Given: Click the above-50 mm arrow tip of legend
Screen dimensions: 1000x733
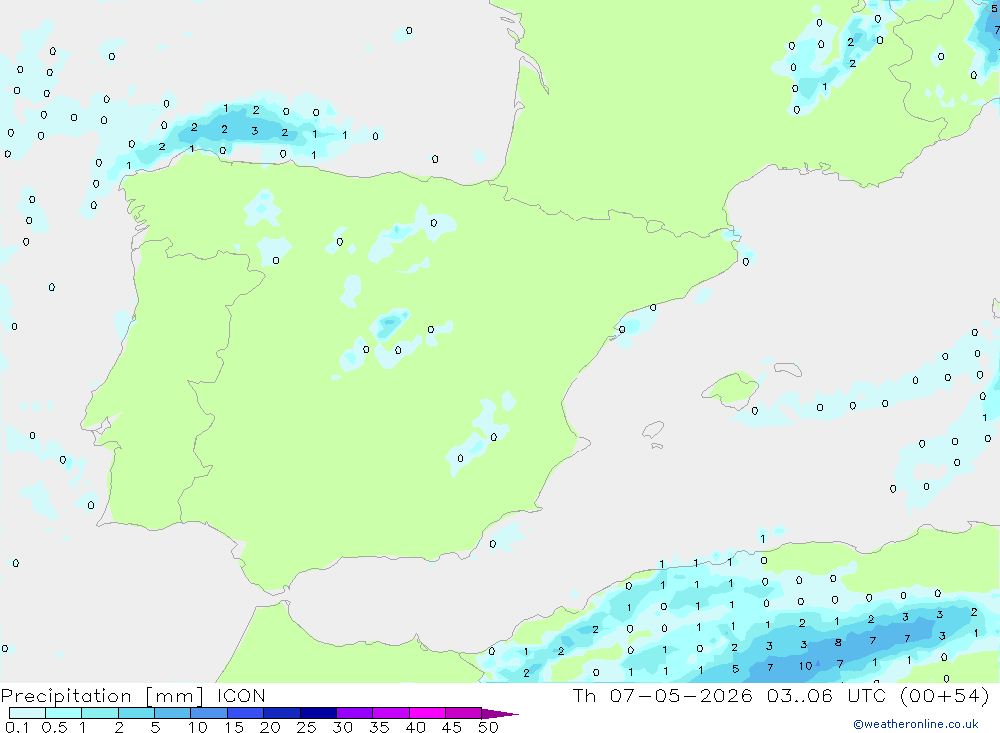Looking at the screenshot, I should click(x=500, y=714).
